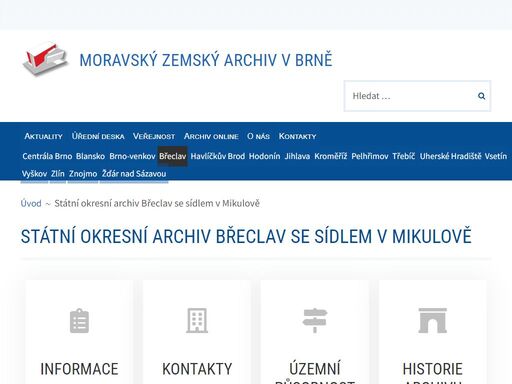Open the Kontakty card title

(197, 369)
